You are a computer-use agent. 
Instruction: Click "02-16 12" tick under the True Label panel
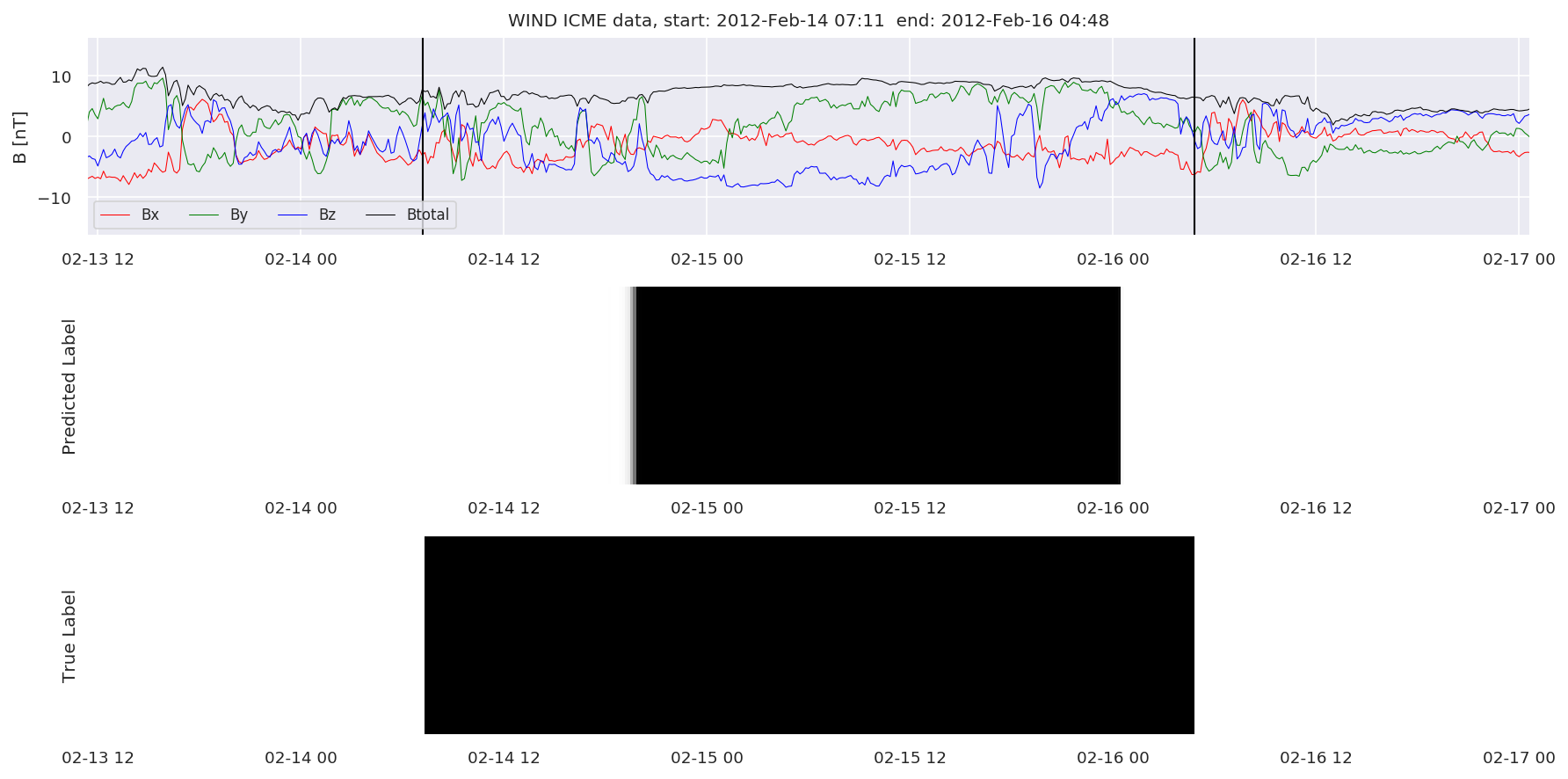tap(1316, 758)
